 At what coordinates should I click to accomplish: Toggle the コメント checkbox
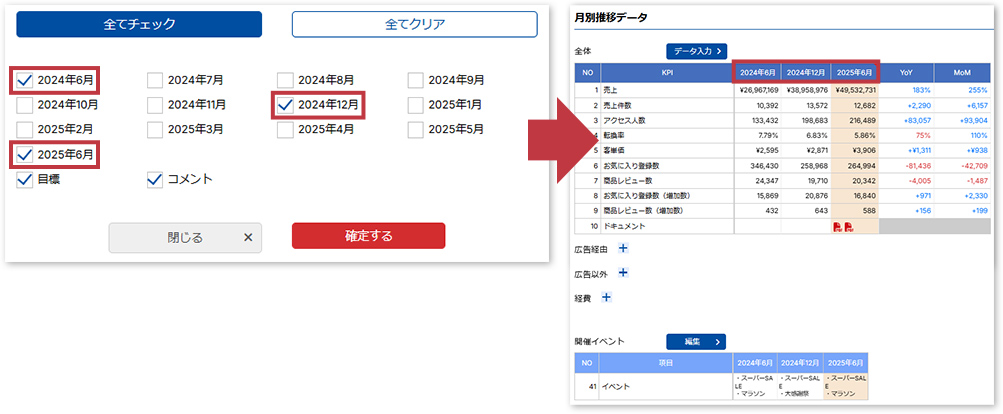tap(155, 180)
